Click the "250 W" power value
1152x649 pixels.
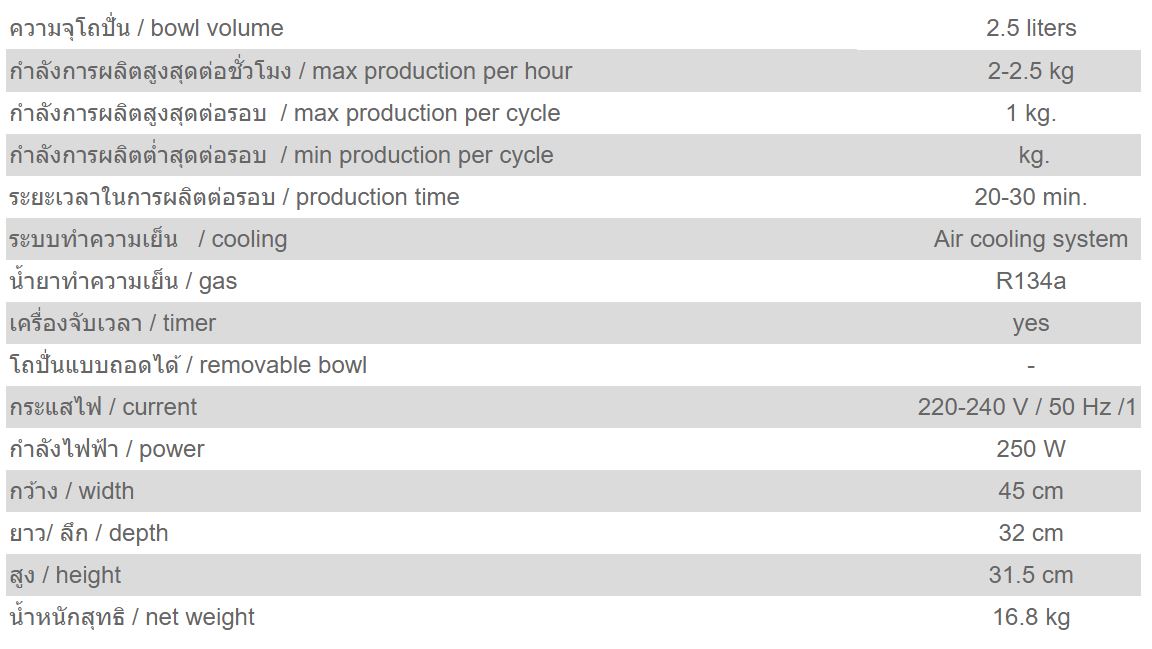click(1031, 449)
